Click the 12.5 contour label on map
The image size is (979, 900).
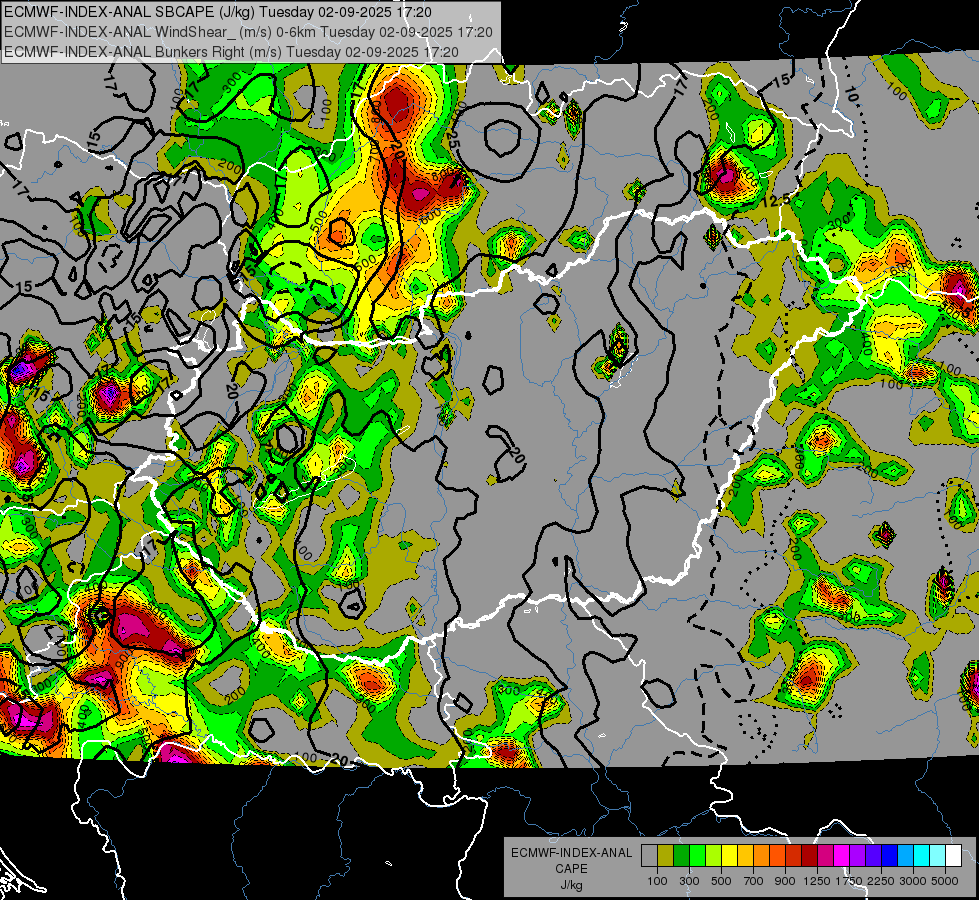[x=776, y=200]
